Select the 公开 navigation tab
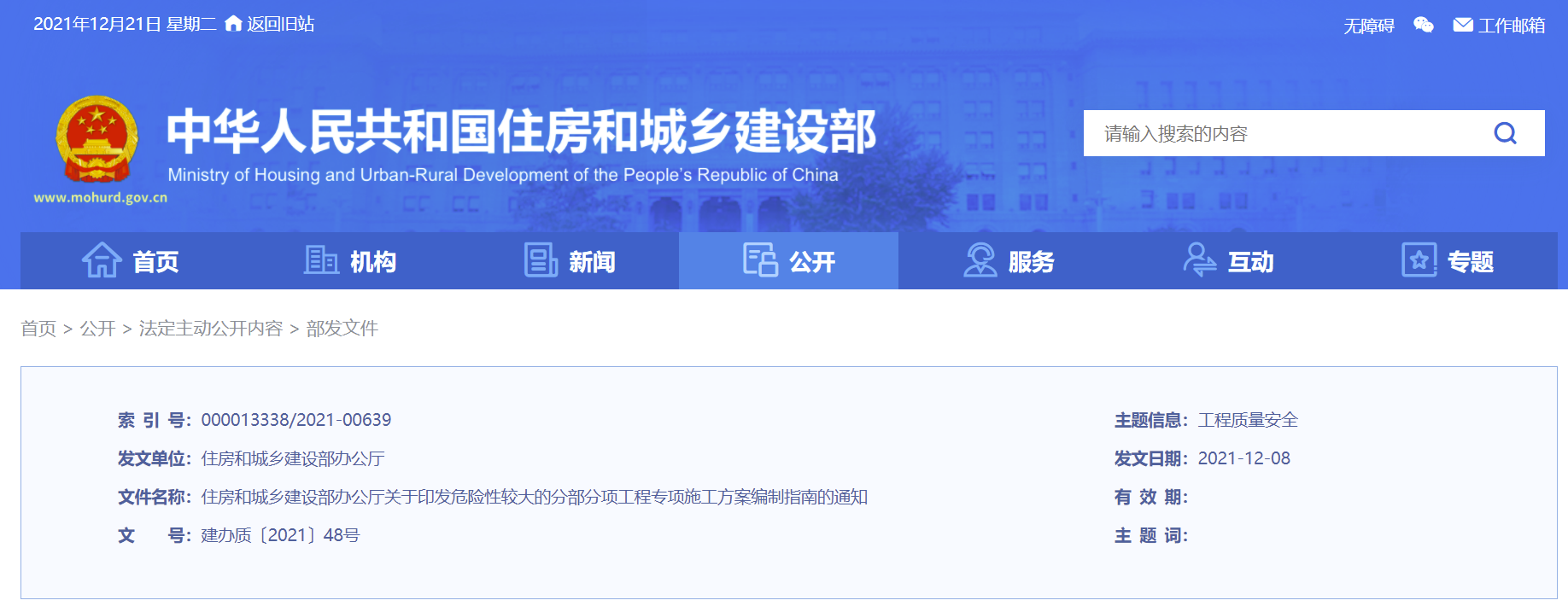The image size is (1568, 612). pyautogui.click(x=788, y=260)
